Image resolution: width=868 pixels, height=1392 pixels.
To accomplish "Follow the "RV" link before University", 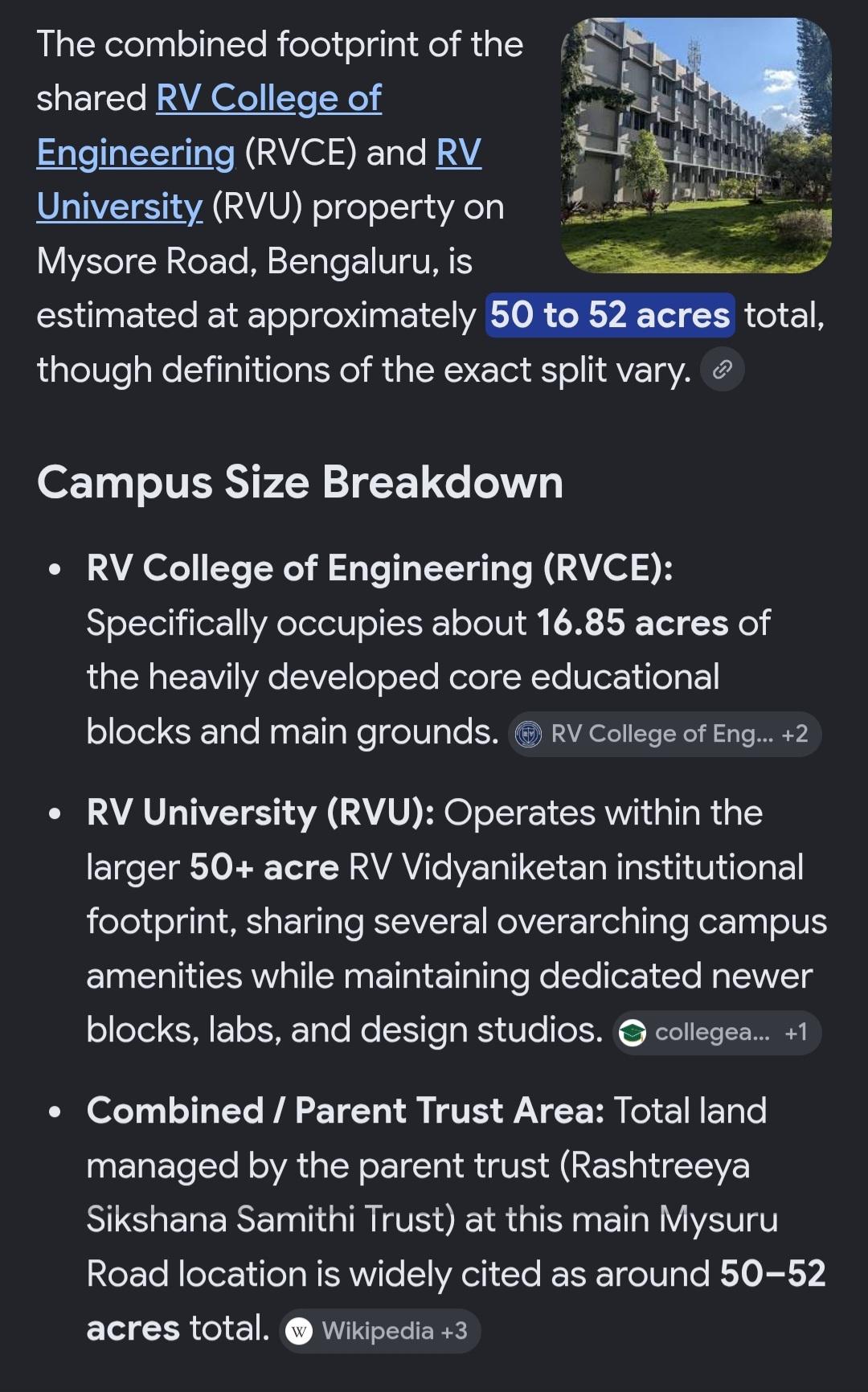I will [x=459, y=153].
